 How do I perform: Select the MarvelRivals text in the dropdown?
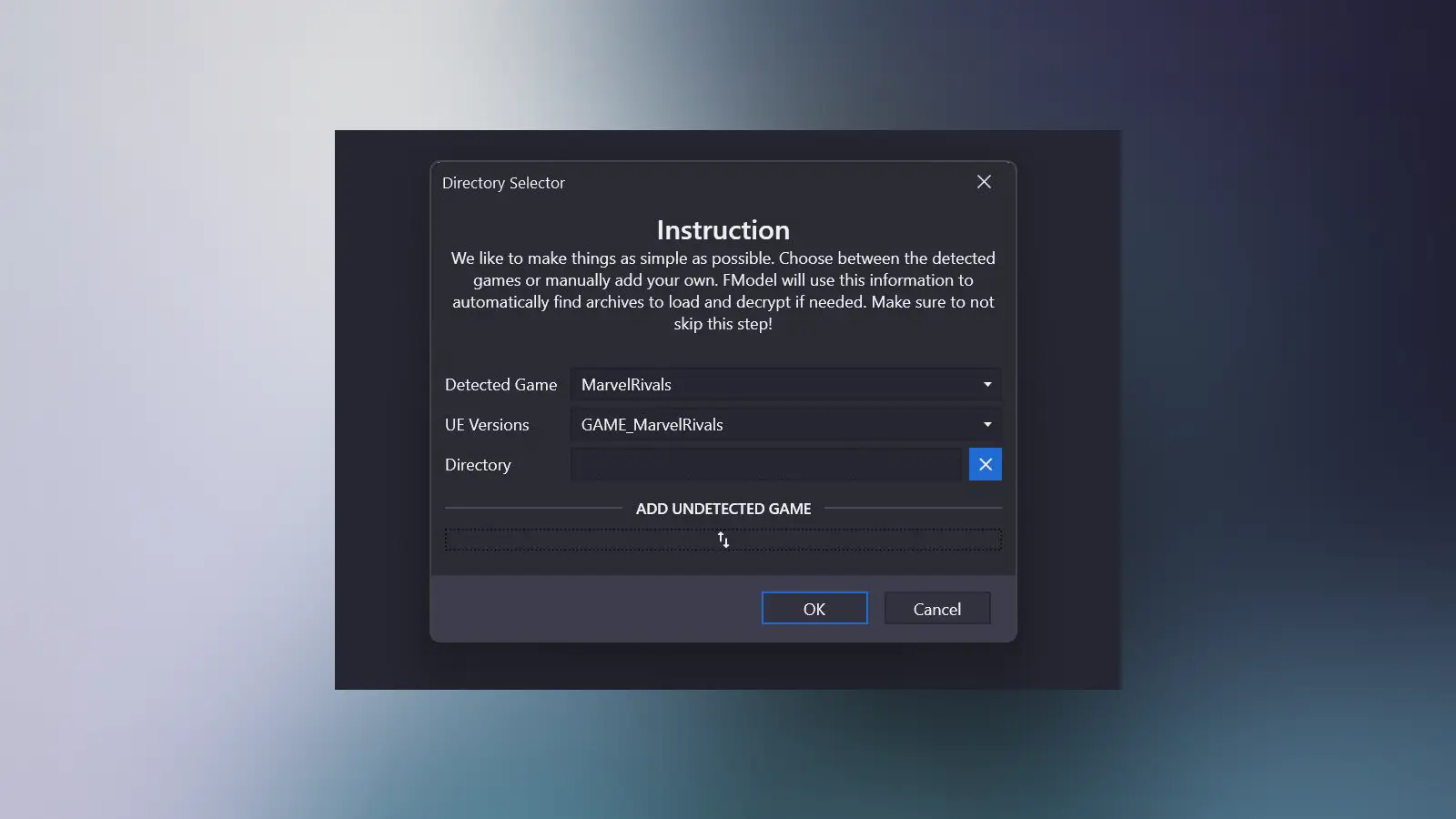tap(625, 384)
